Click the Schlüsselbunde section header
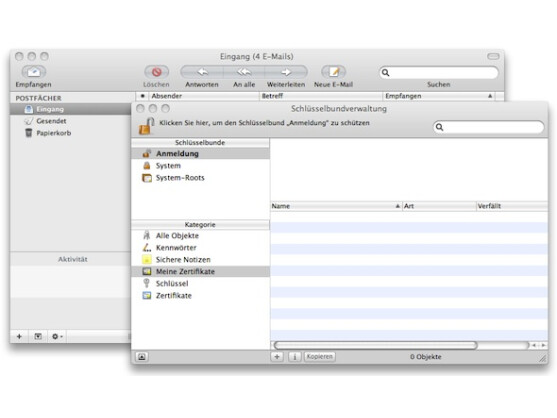This screenshot has height=418, width=557. 200,143
